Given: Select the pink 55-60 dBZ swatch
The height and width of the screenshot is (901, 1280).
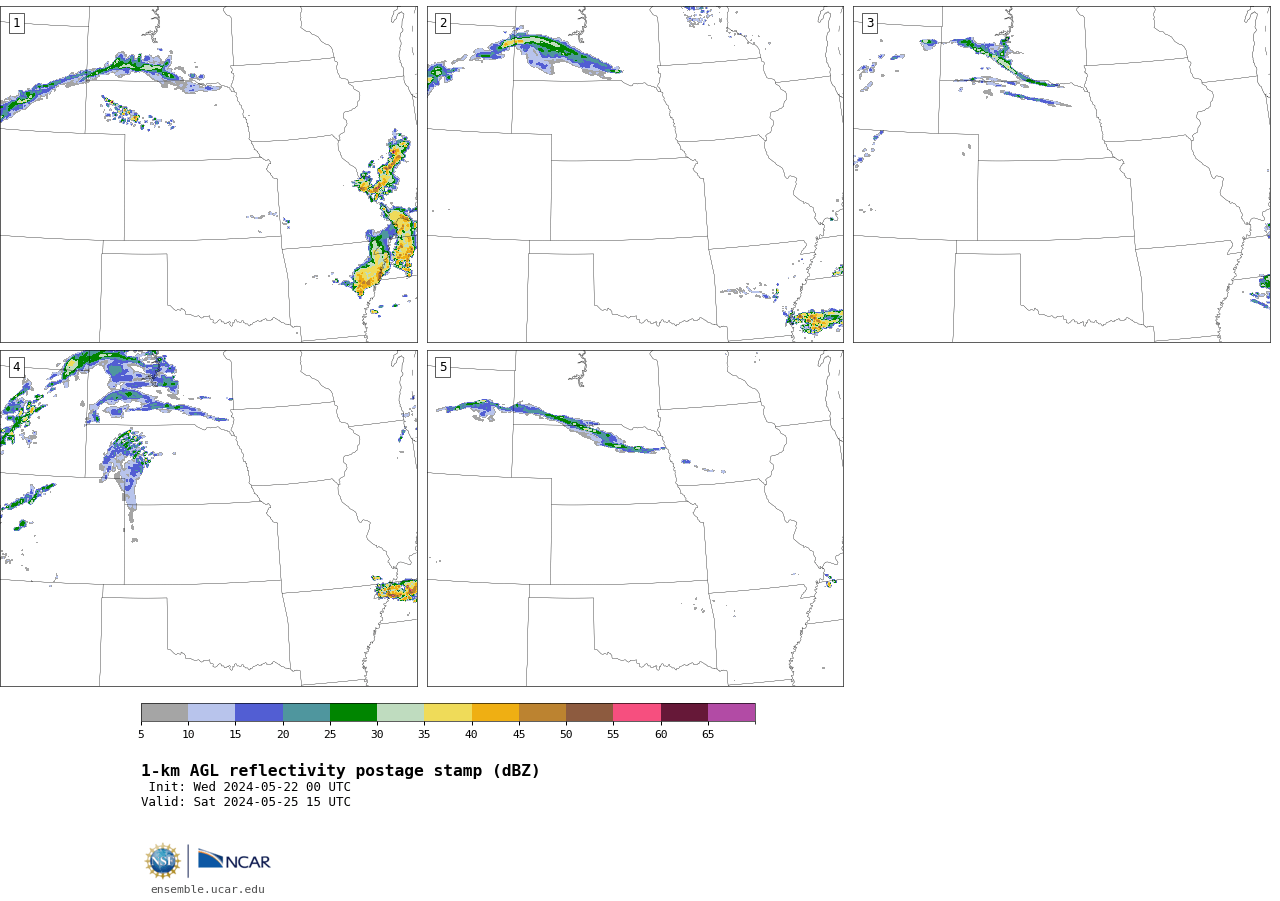Looking at the screenshot, I should click(637, 713).
